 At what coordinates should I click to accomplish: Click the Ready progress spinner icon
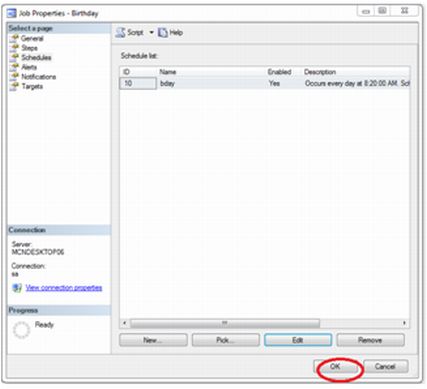click(21, 330)
